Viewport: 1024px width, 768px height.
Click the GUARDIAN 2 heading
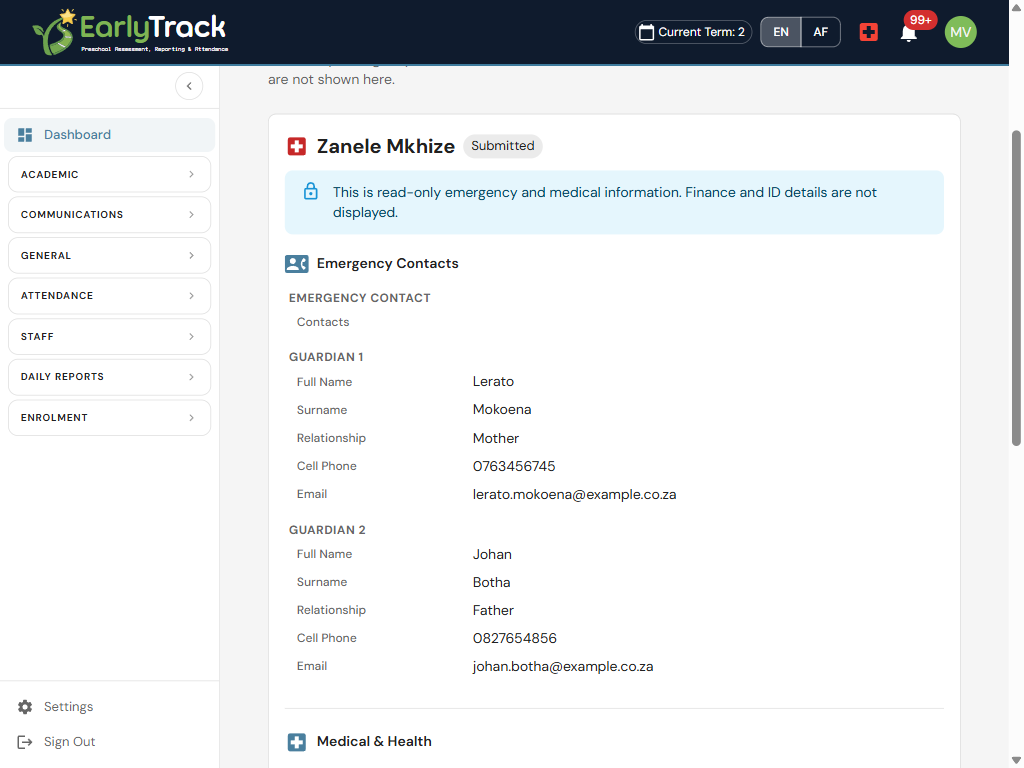pyautogui.click(x=327, y=530)
